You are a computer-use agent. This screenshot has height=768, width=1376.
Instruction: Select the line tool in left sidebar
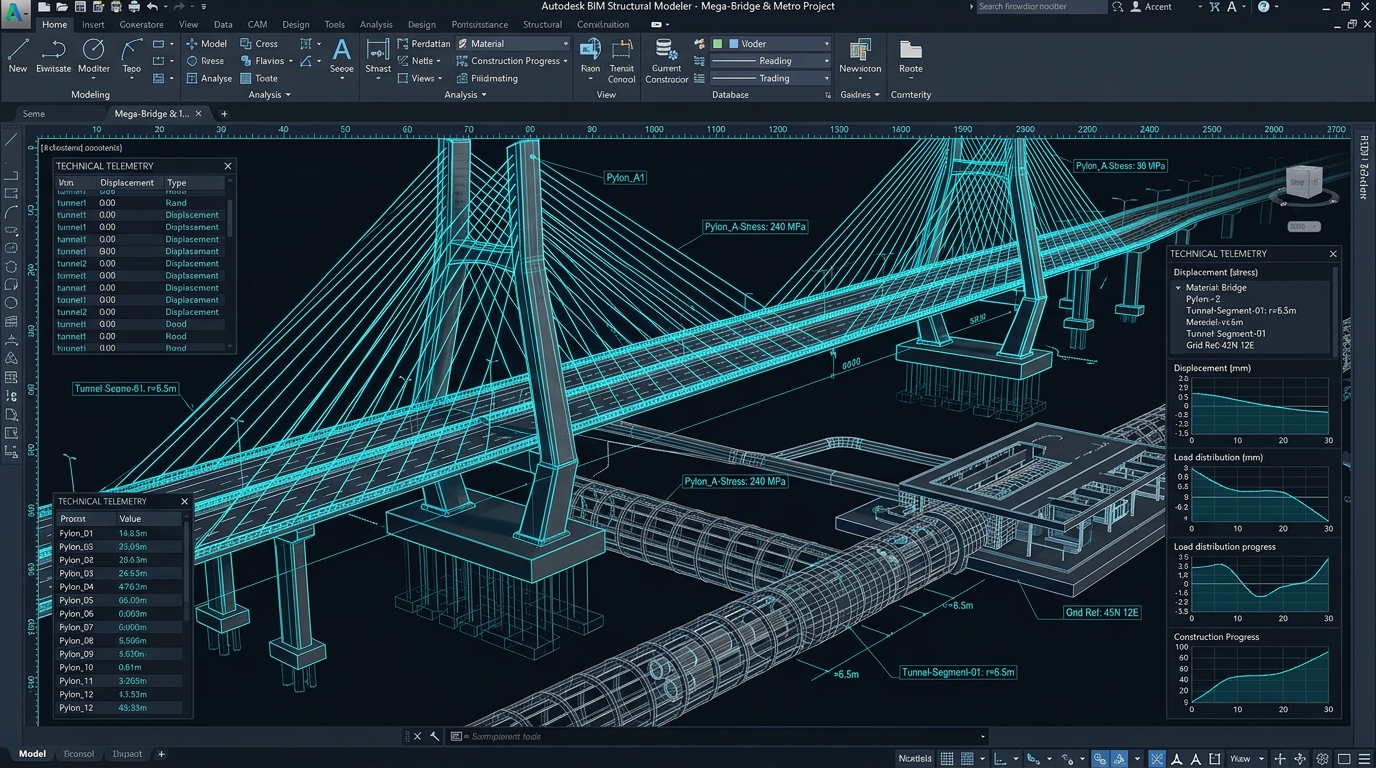(11, 140)
